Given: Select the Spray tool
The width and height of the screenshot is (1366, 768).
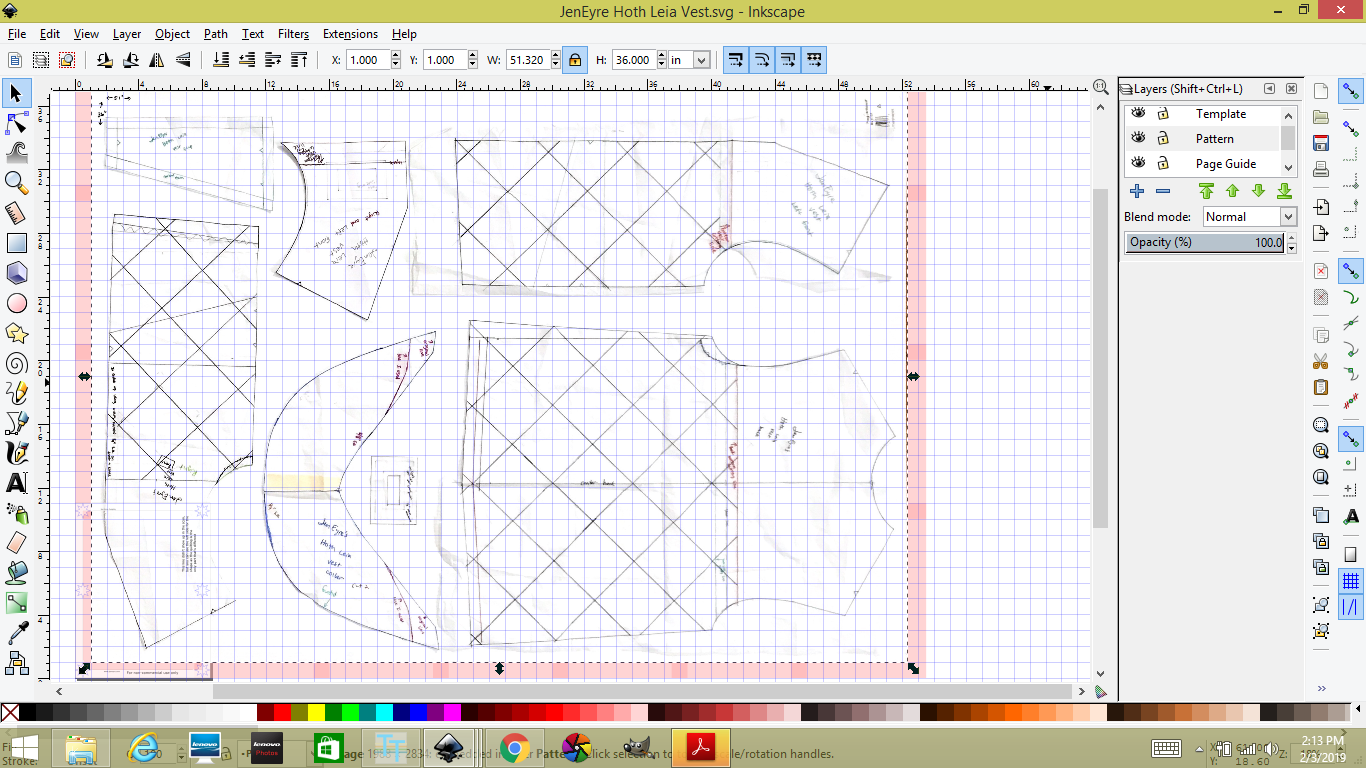Looking at the screenshot, I should [x=16, y=512].
